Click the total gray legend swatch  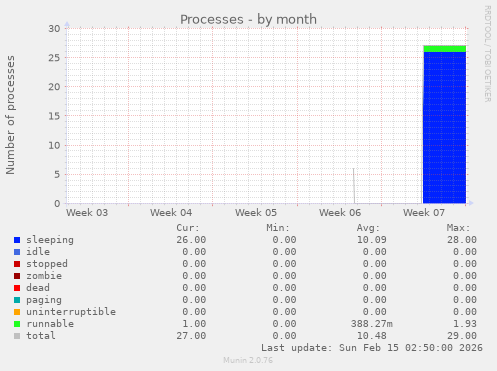17,336
